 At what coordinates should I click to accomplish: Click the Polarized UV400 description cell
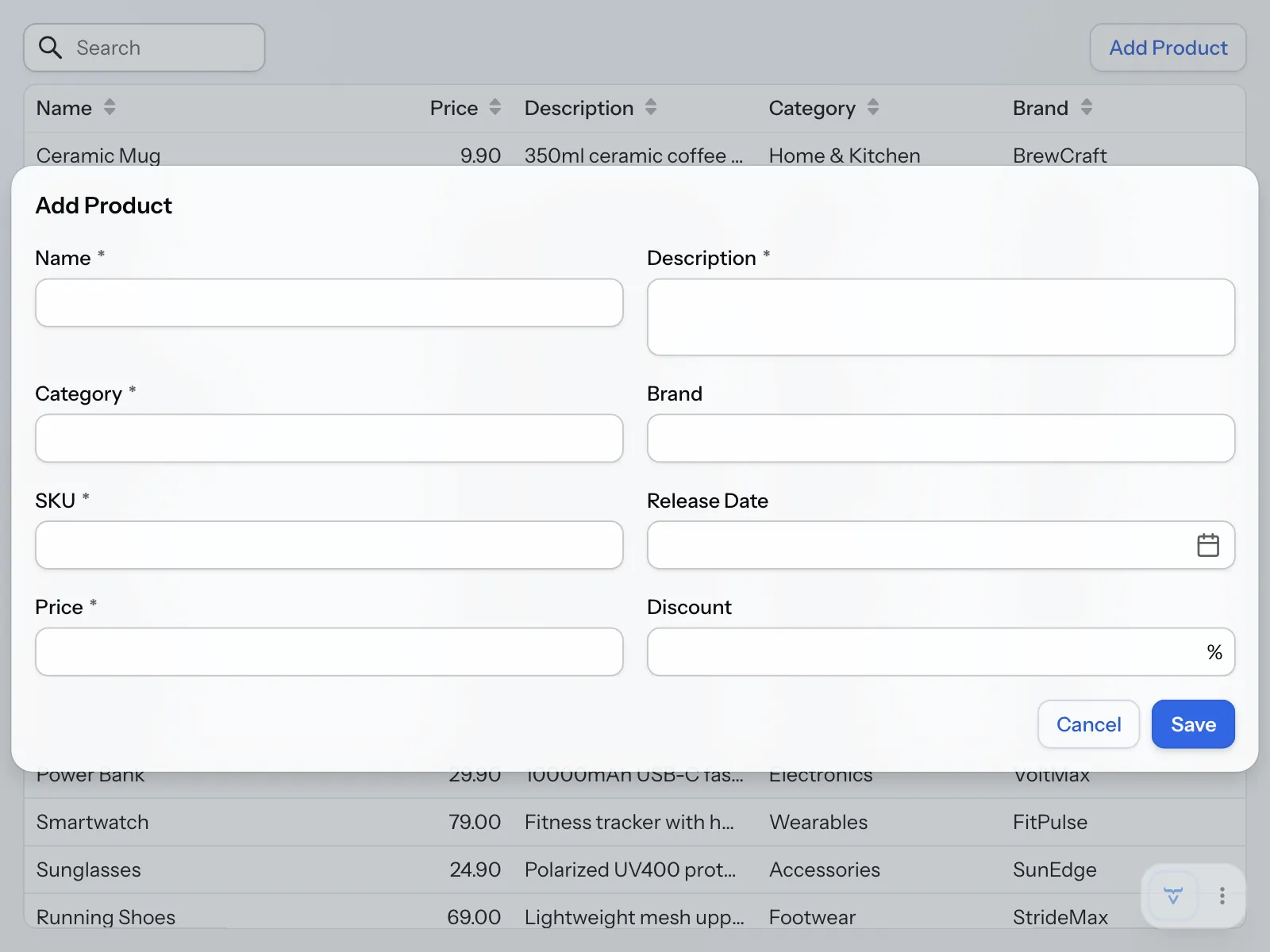click(x=630, y=869)
